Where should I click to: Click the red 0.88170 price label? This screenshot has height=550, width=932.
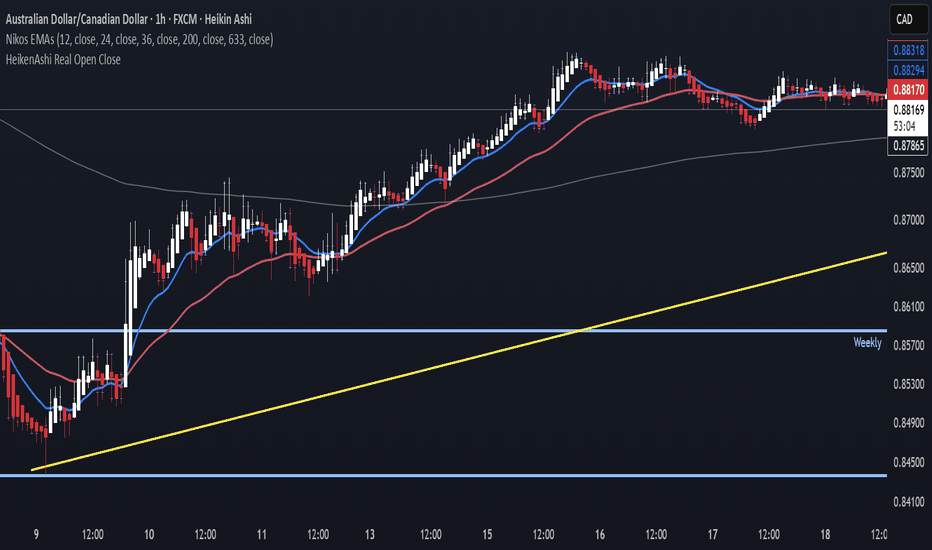coord(908,90)
